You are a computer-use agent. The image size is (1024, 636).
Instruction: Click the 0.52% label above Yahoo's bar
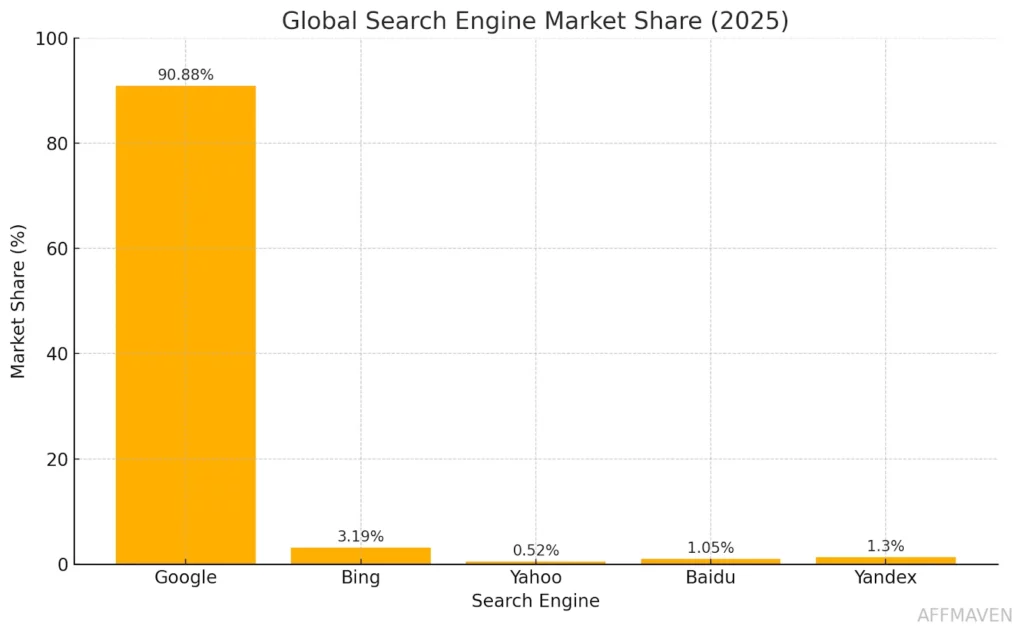tap(536, 550)
